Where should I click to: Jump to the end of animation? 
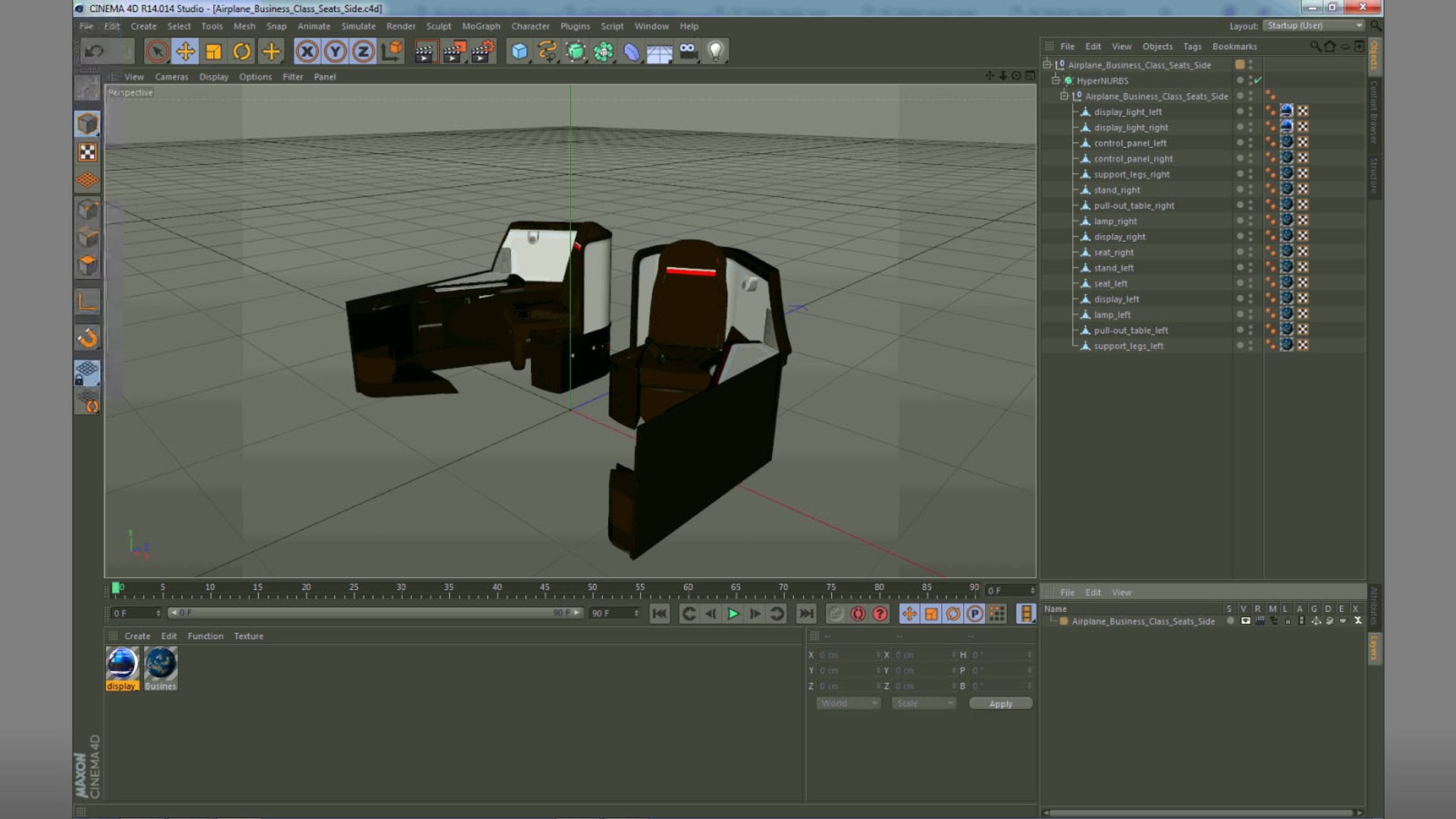pos(806,613)
